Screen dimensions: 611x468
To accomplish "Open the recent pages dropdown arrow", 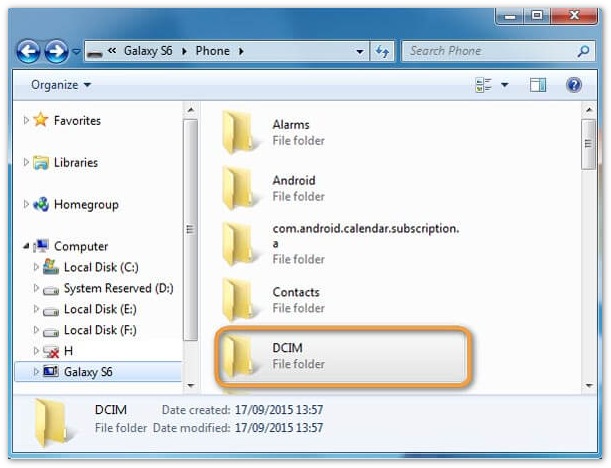I will 76,51.
